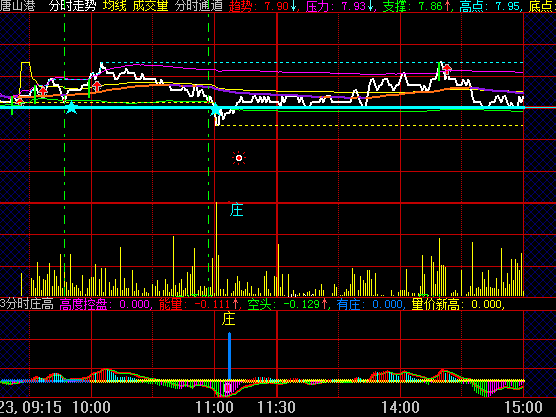Image resolution: width=556 pixels, height=417 pixels.
Task: Click the cyan 庄 label in the volume area
Action: pos(237,210)
